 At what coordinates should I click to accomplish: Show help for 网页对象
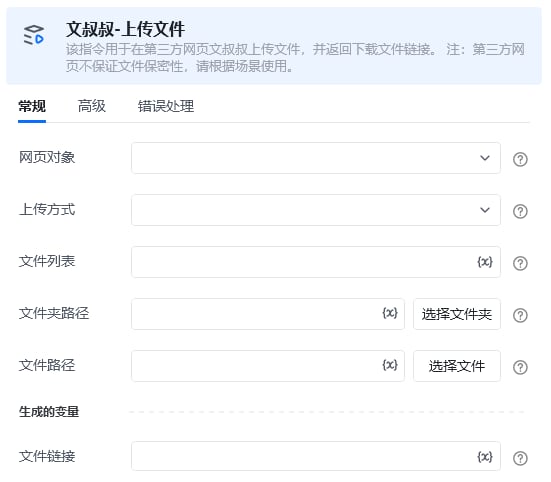tap(520, 159)
